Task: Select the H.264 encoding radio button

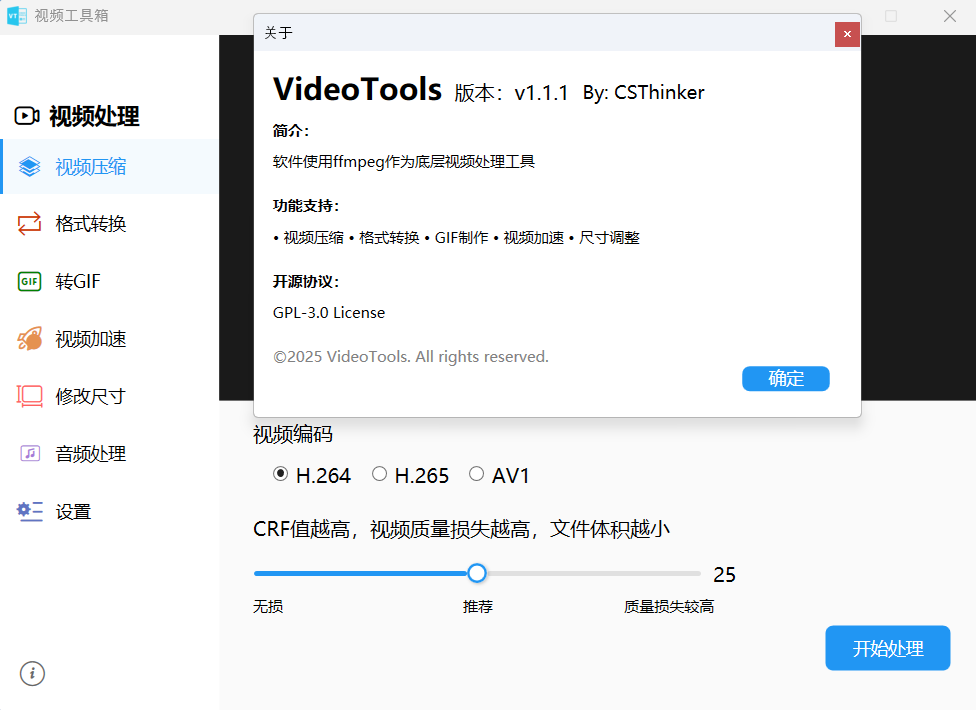Action: tap(280, 474)
